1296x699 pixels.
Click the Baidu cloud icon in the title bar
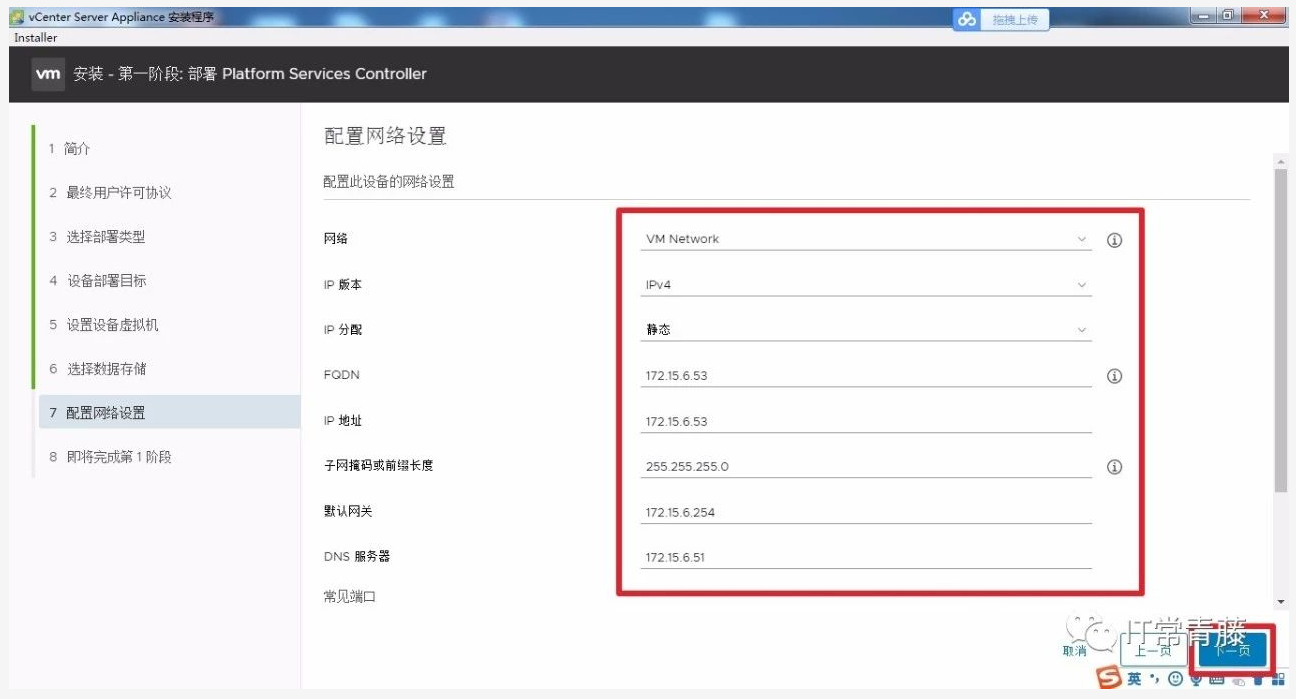[x=966, y=18]
